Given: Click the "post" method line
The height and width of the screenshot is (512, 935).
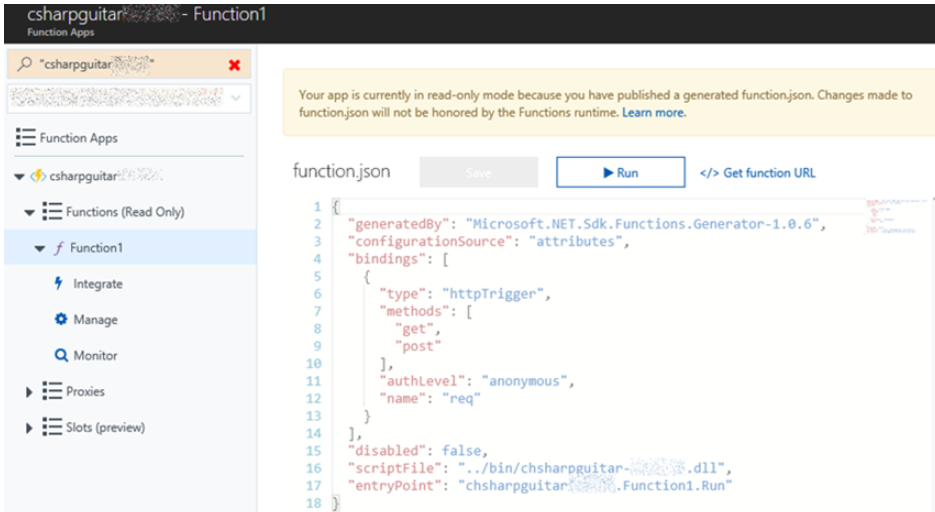Looking at the screenshot, I should point(417,346).
